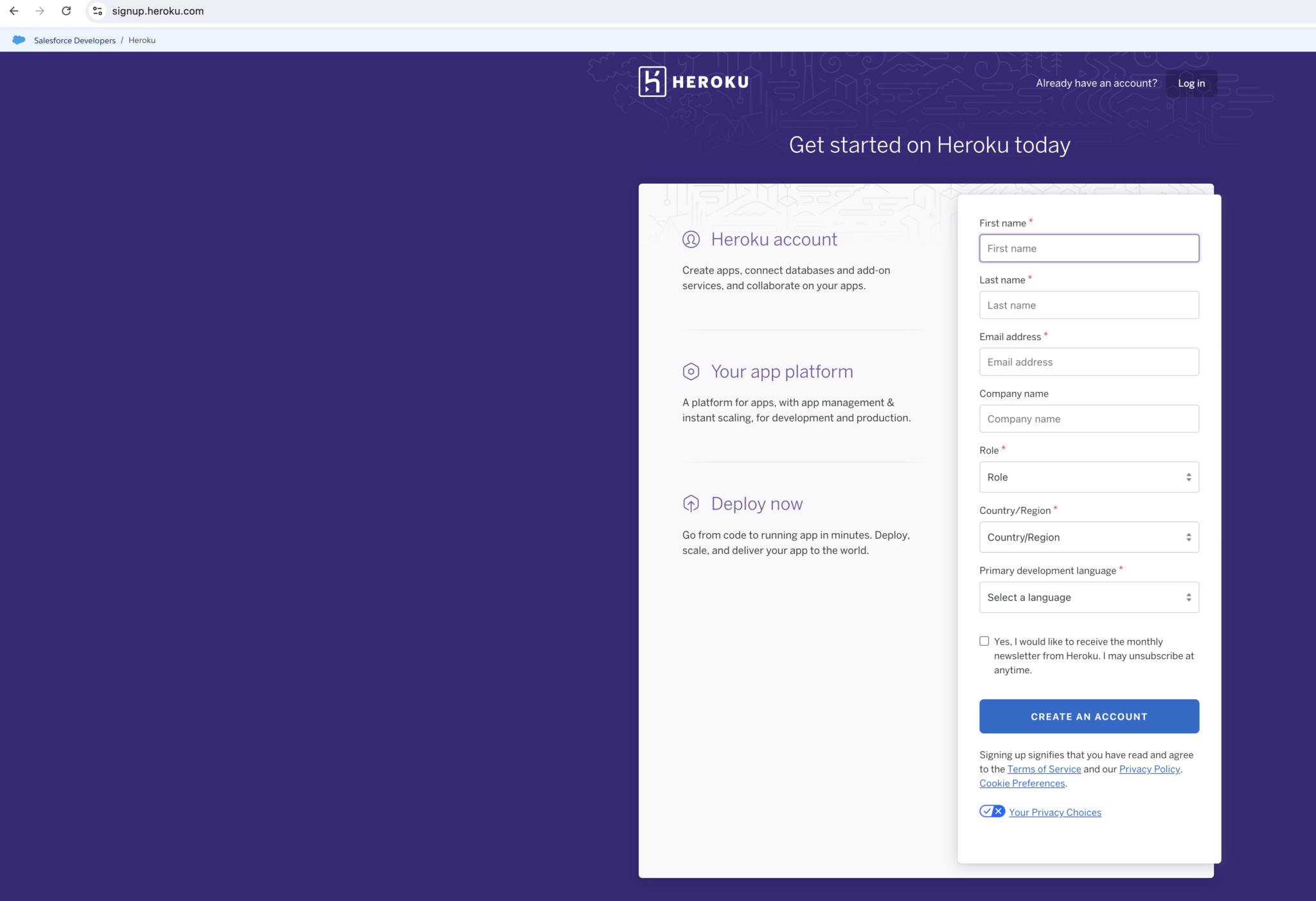1316x901 pixels.
Task: Reload the page using browser refresh icon
Action: pyautogui.click(x=66, y=11)
